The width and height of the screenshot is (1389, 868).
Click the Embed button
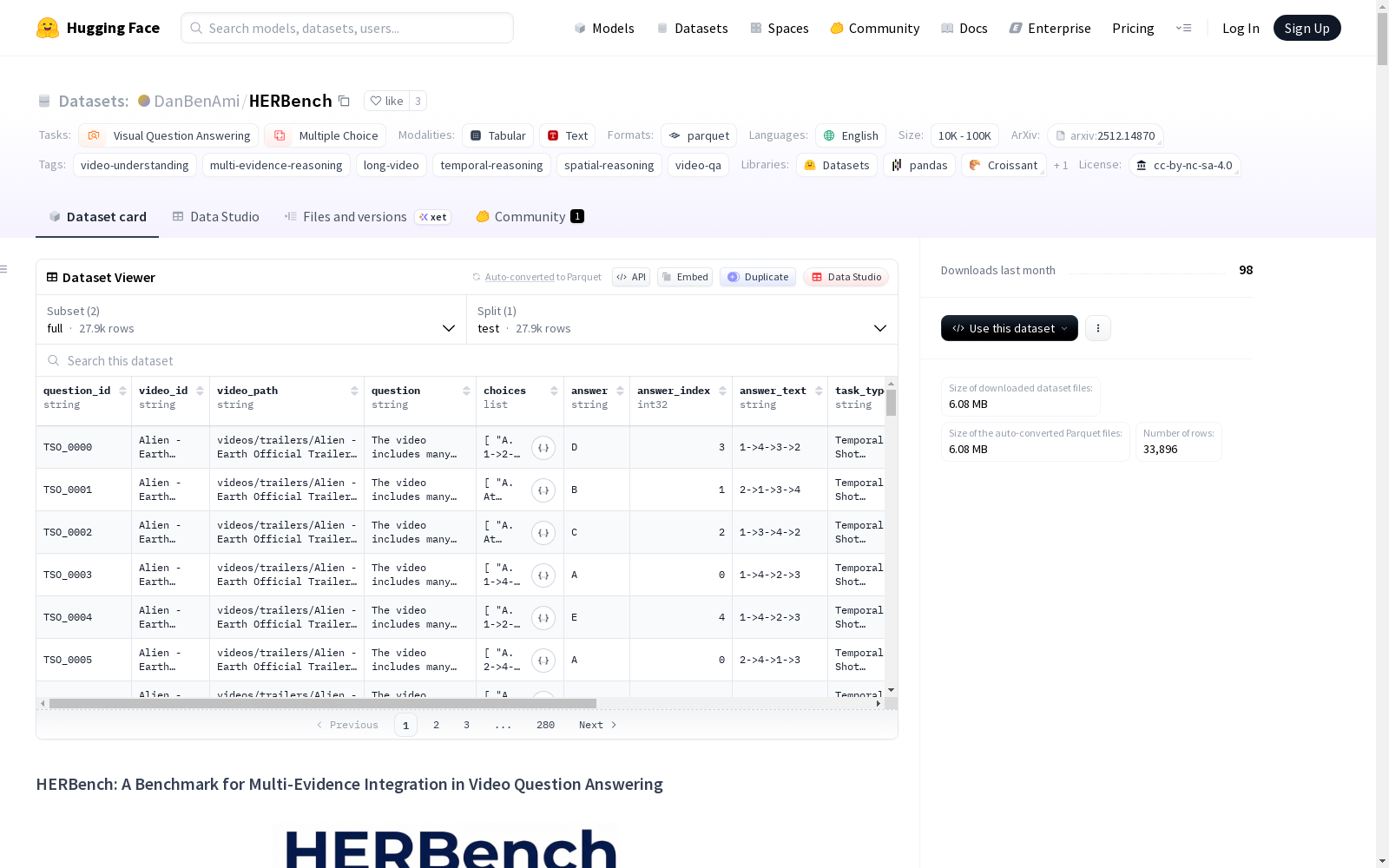[x=685, y=277]
